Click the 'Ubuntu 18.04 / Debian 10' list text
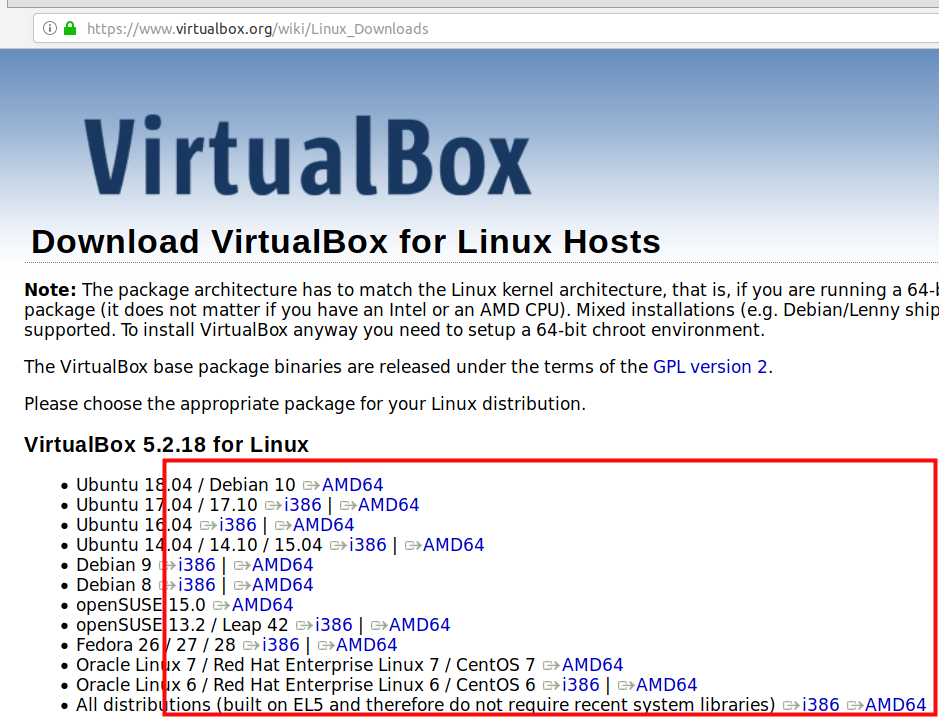The height and width of the screenshot is (722, 939). 186,484
